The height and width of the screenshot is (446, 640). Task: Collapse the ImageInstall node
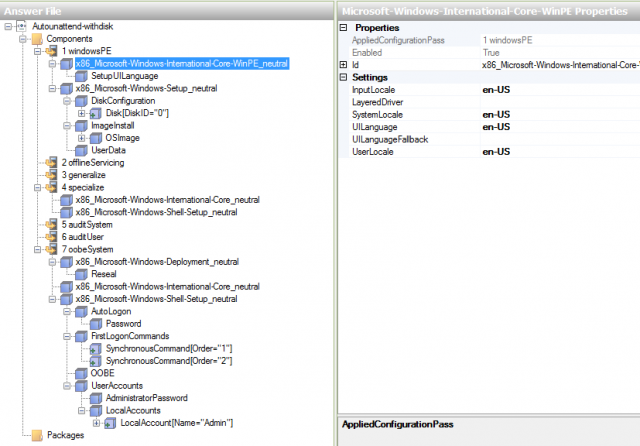pos(67,126)
